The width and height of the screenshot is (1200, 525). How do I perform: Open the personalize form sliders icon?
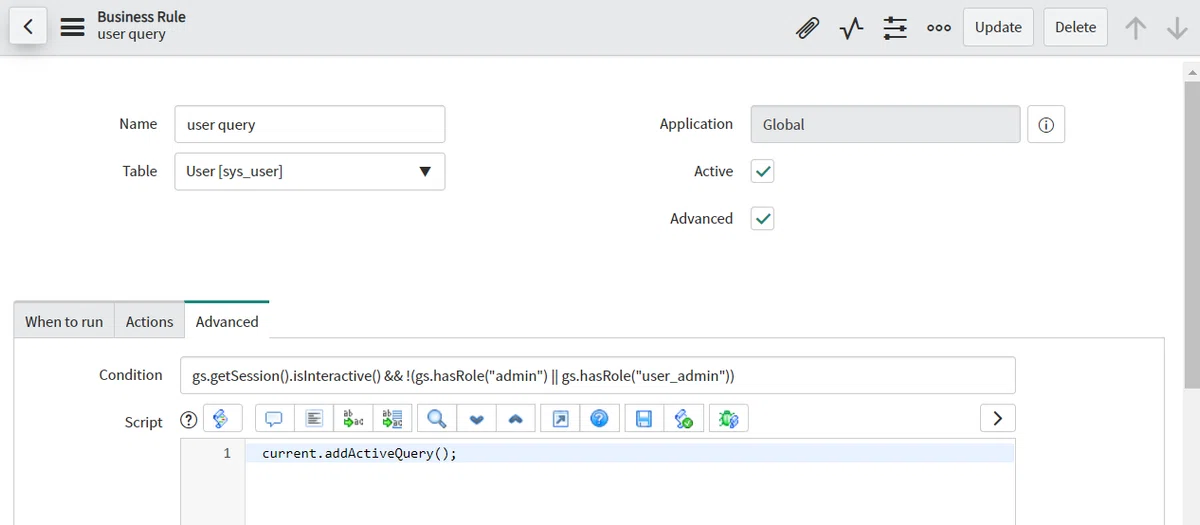[x=895, y=28]
